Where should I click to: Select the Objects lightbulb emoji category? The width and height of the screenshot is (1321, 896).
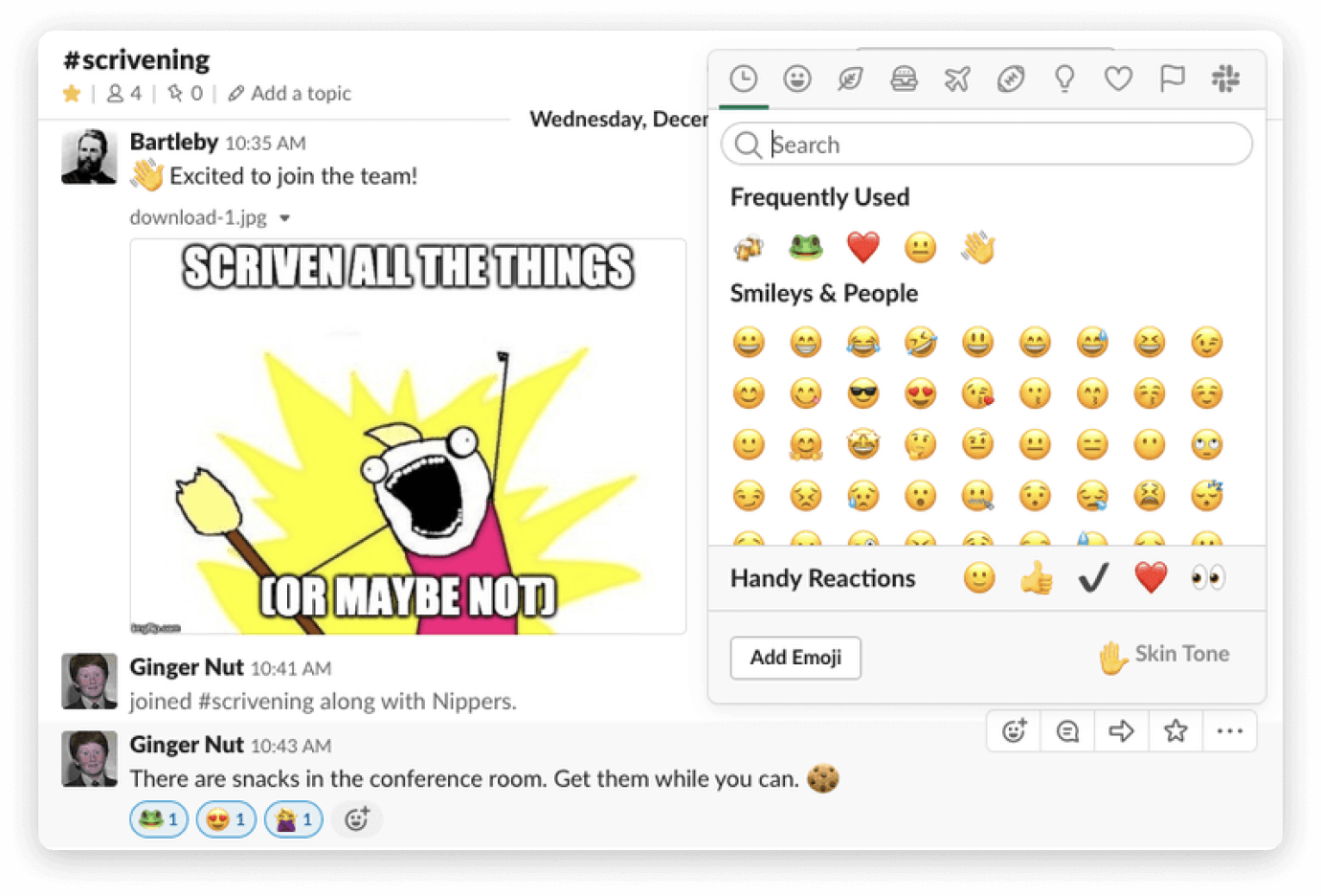1065,78
